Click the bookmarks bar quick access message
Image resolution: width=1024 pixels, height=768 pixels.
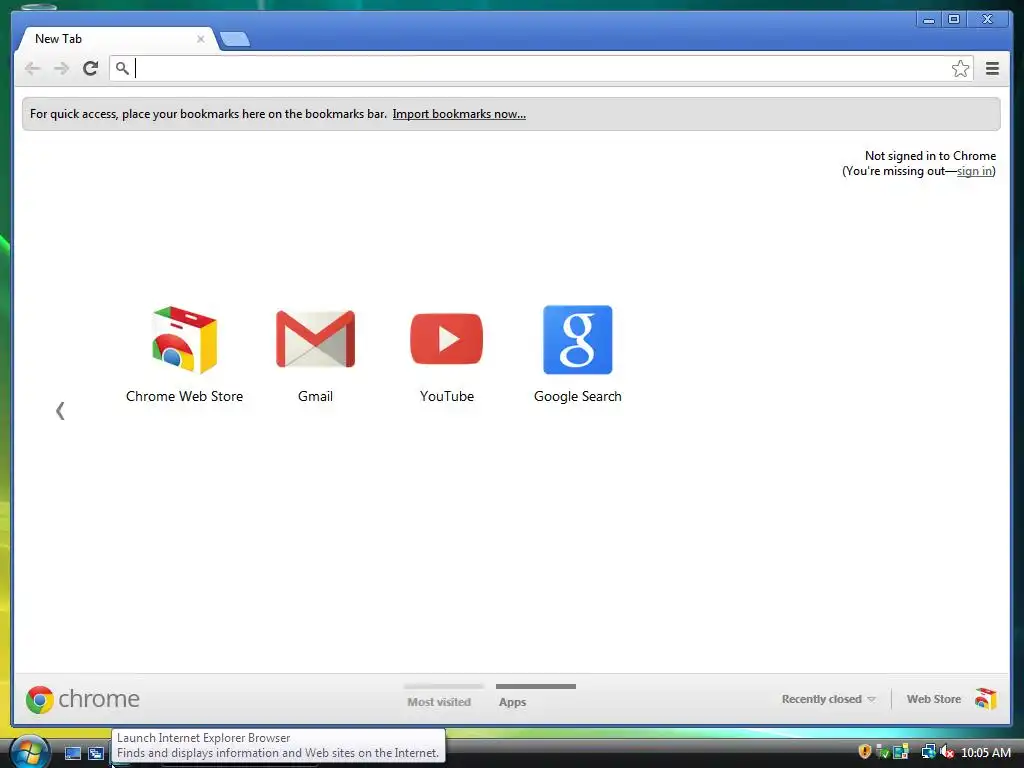(208, 114)
